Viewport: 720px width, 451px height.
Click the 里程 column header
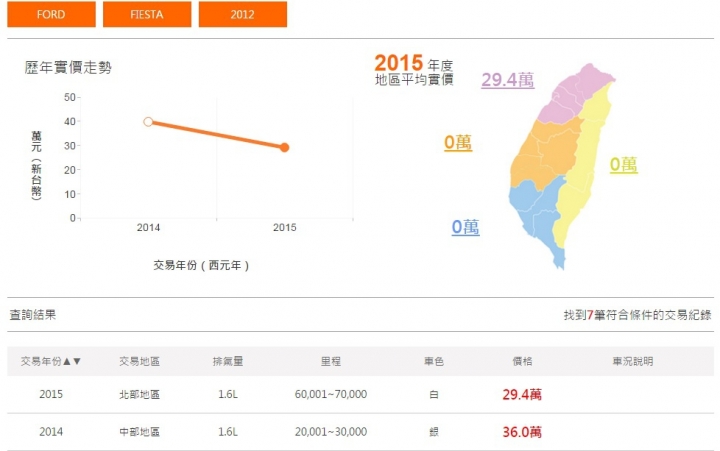331,361
